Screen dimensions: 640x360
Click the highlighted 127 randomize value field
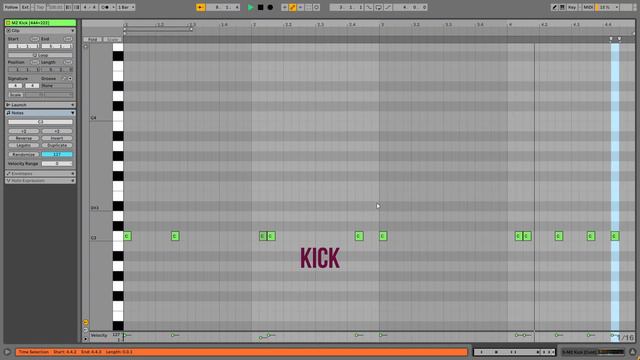point(57,154)
